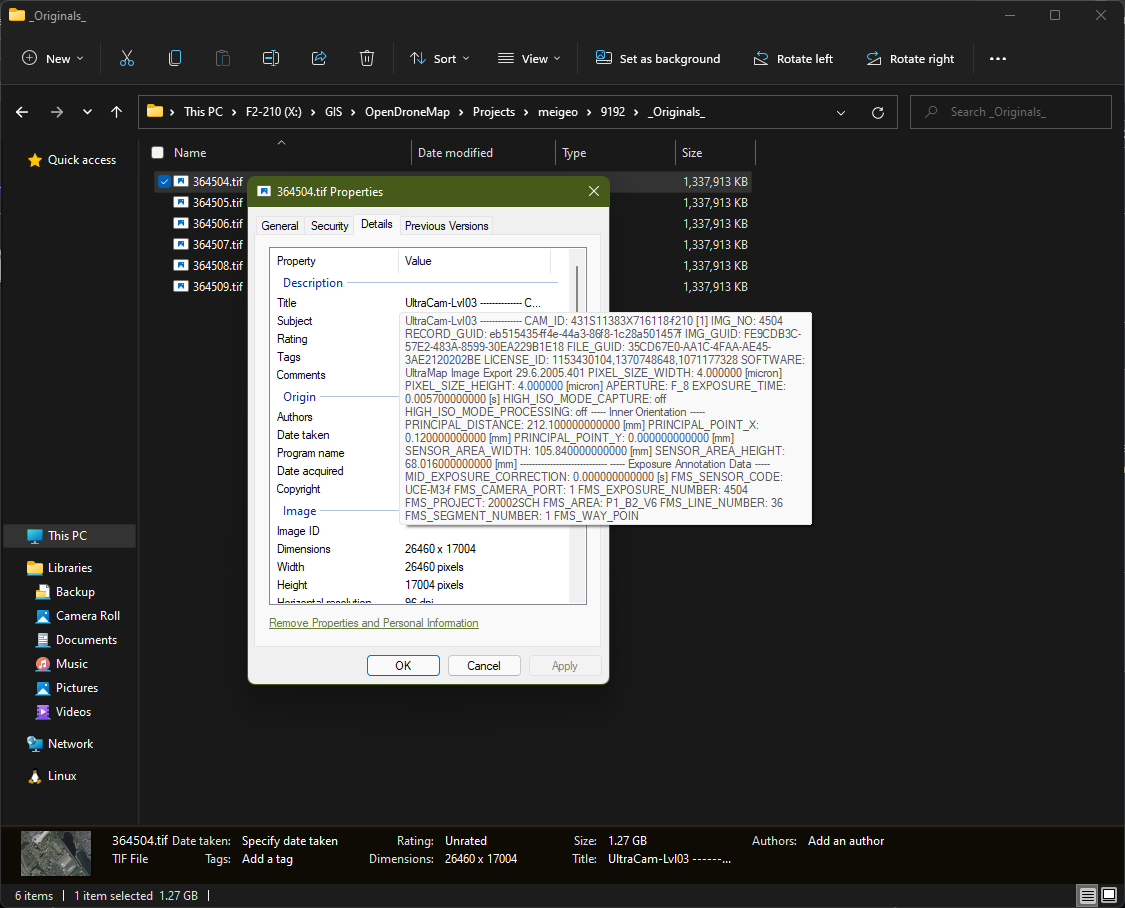Open the See more ellipsis menu

pos(997,59)
